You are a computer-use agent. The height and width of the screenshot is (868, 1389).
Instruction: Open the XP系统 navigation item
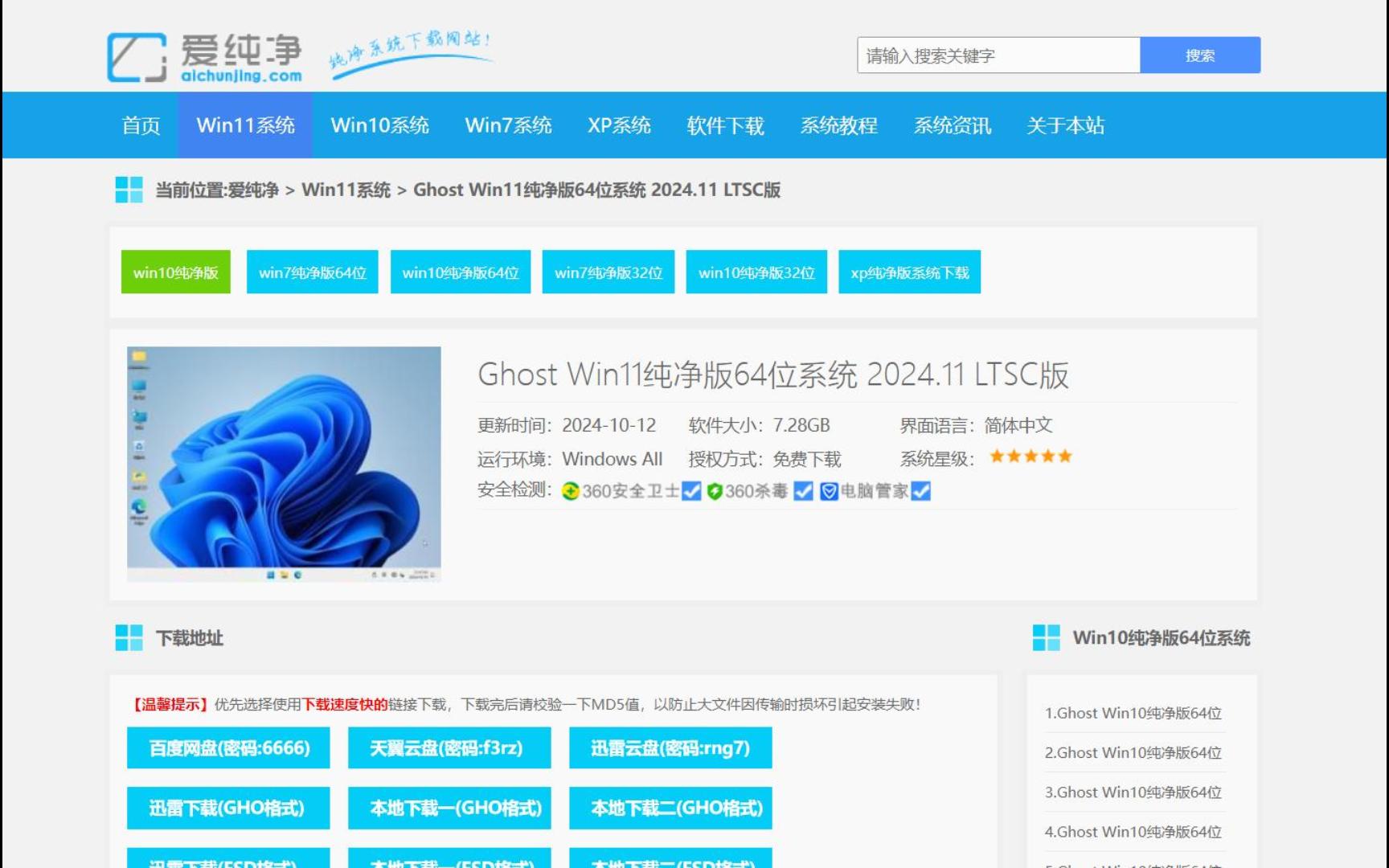coord(619,125)
